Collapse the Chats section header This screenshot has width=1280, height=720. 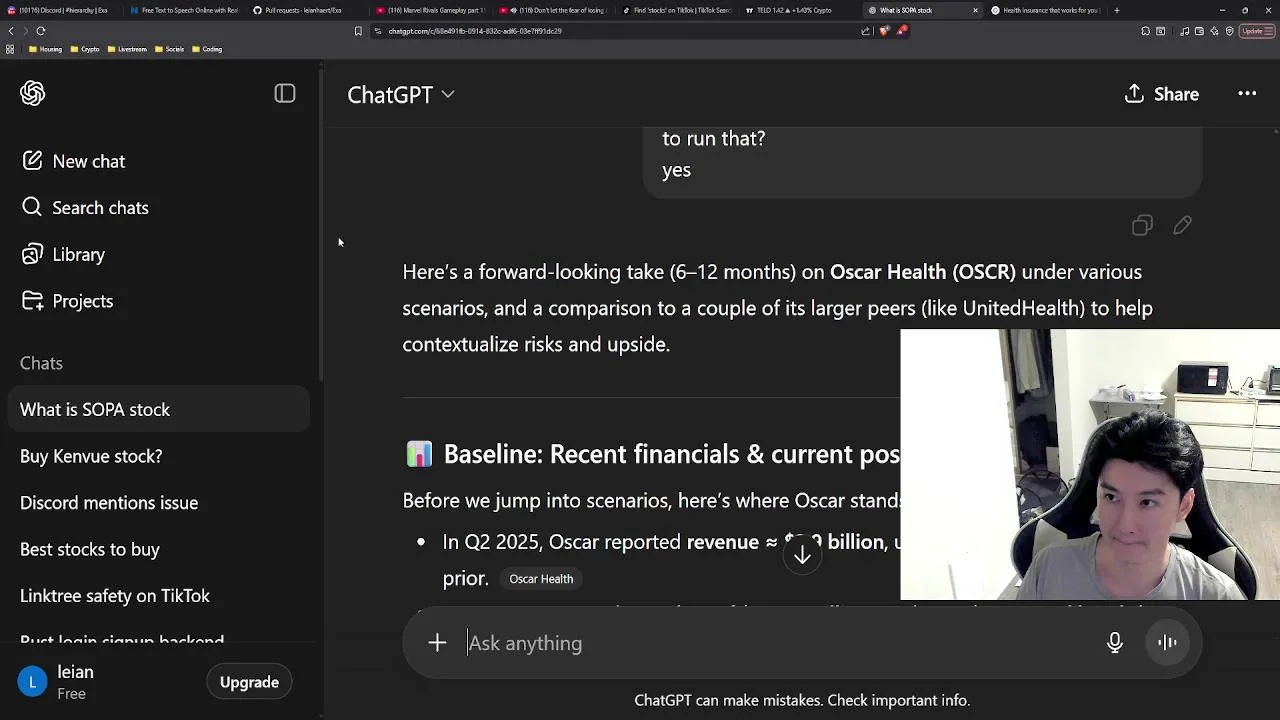click(41, 363)
